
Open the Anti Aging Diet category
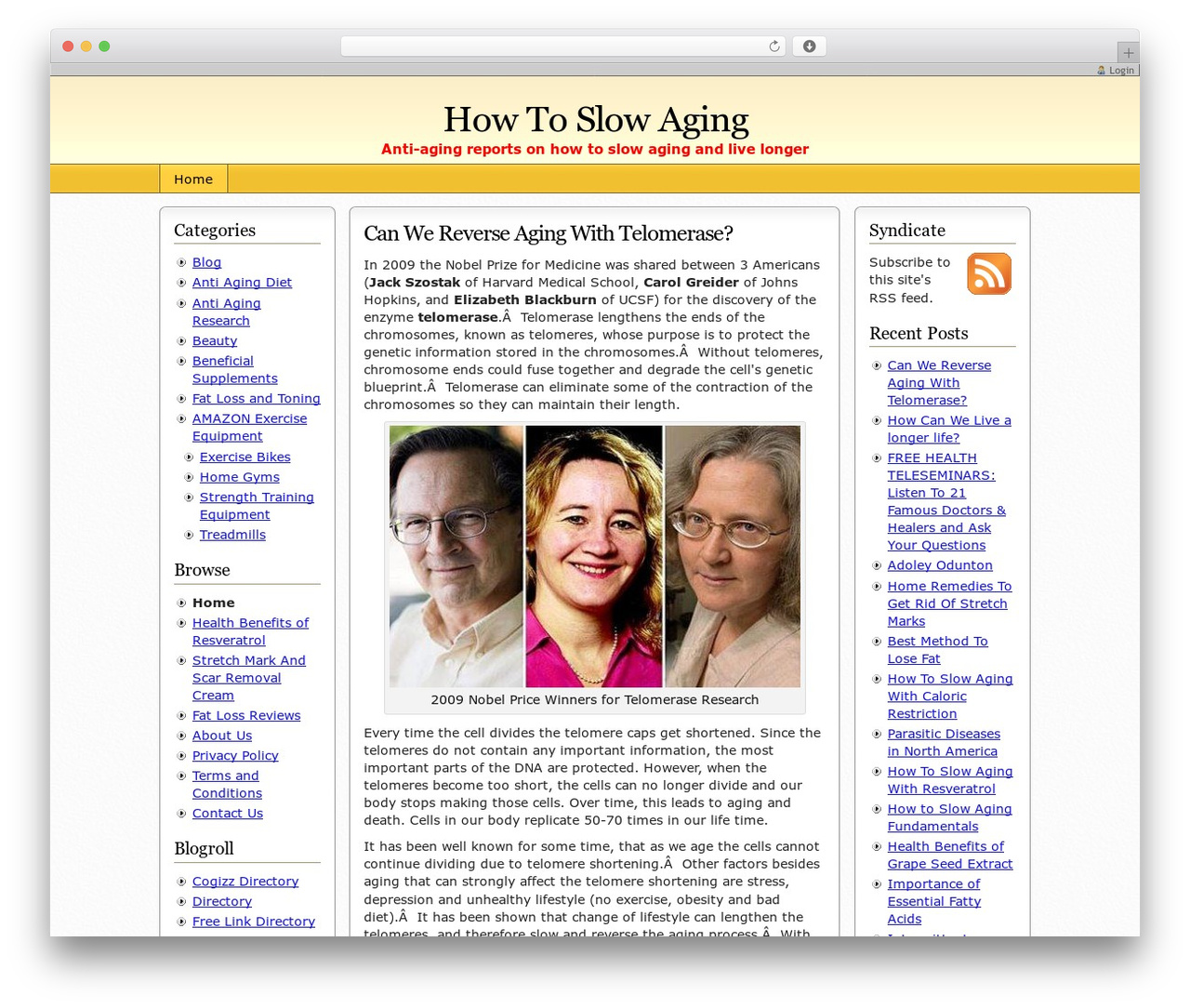(242, 283)
